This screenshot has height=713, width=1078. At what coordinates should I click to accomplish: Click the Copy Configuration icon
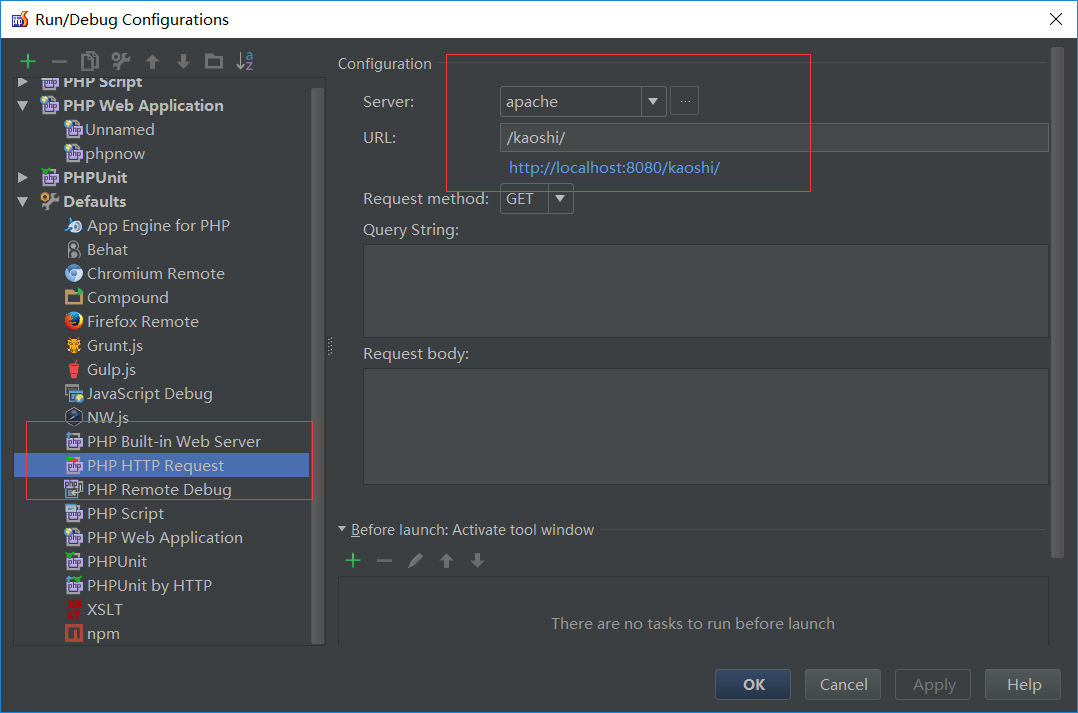point(90,61)
